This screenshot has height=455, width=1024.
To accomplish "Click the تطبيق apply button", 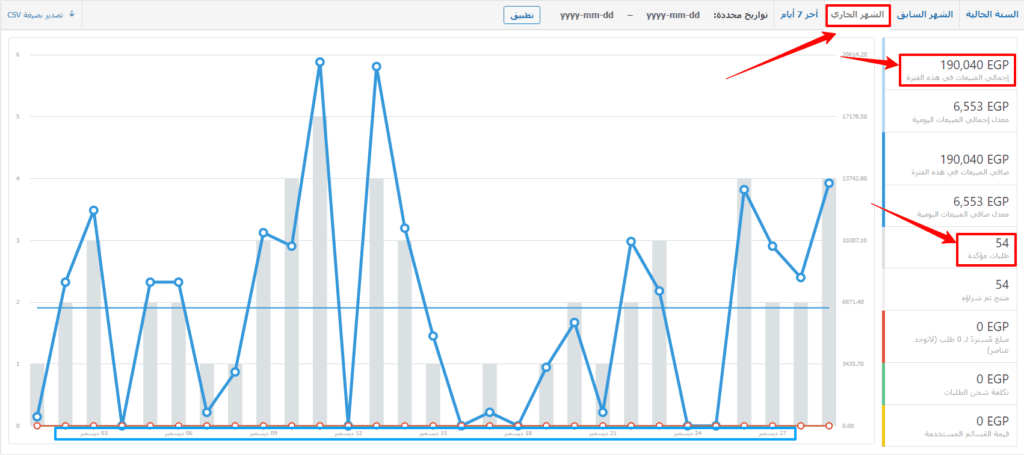I will tap(522, 15).
